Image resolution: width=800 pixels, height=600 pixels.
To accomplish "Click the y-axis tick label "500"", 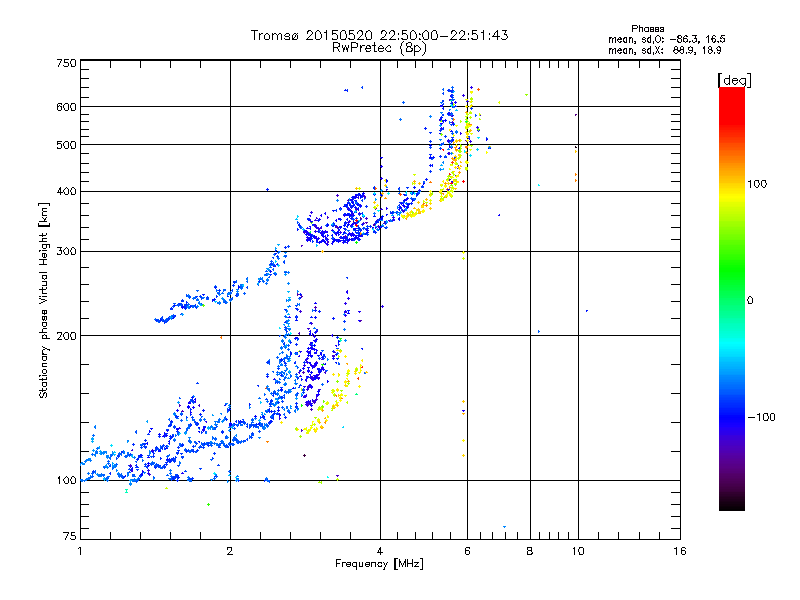I will [x=66, y=145].
